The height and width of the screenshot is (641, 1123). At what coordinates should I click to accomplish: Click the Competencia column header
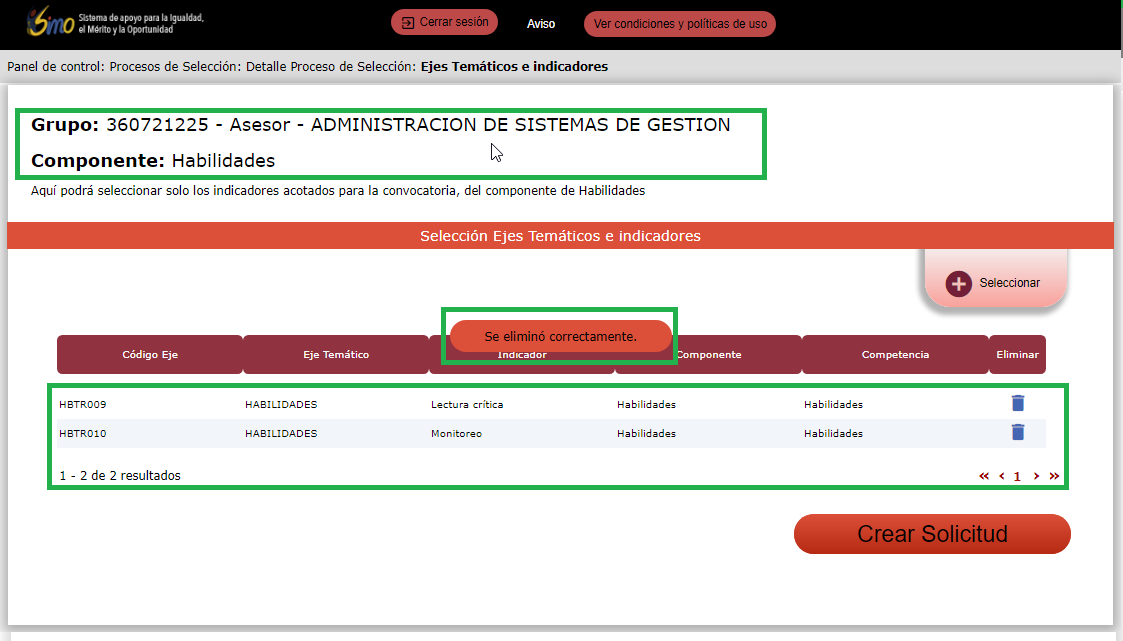pos(895,355)
